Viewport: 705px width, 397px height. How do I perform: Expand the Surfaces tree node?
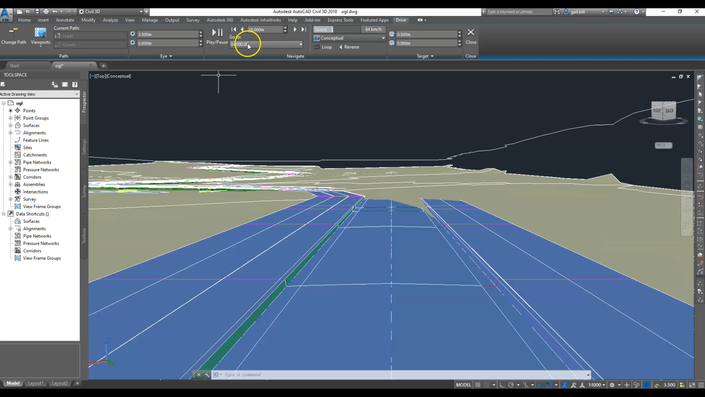(11, 125)
